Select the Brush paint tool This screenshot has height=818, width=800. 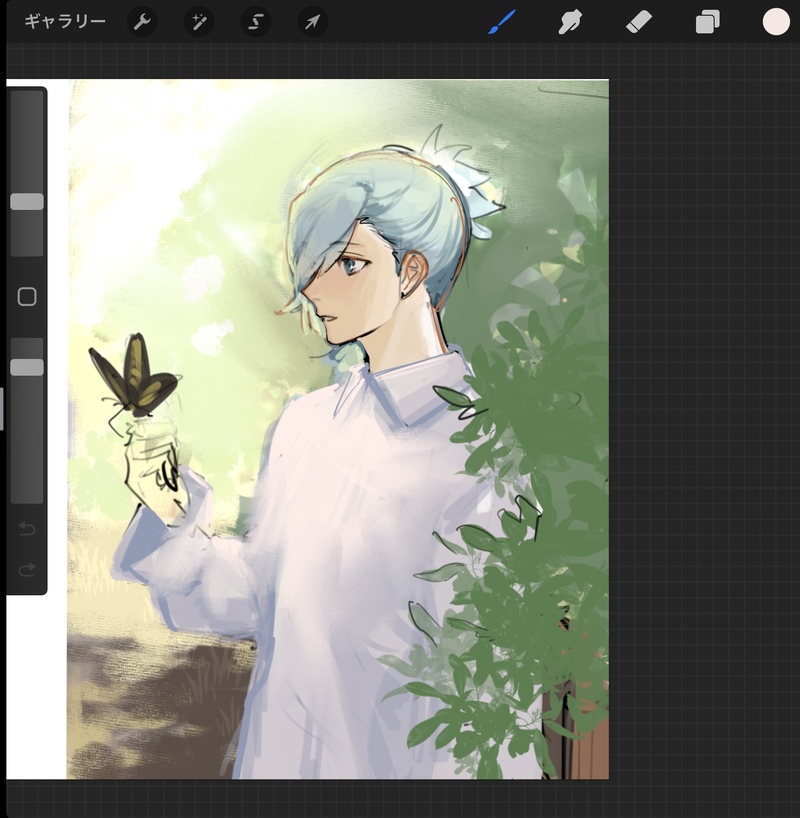502,22
